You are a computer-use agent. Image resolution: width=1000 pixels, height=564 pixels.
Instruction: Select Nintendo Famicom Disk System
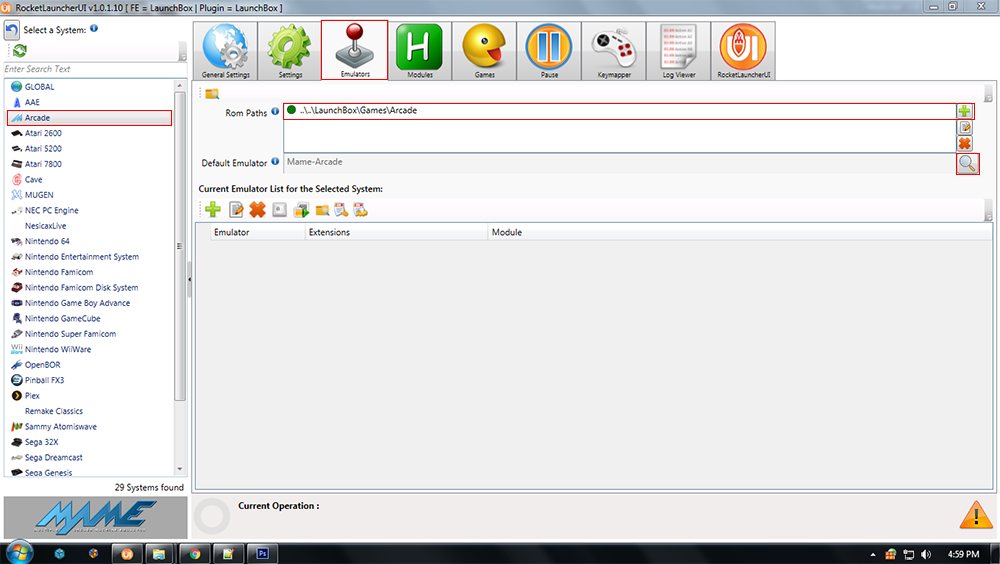point(75,288)
